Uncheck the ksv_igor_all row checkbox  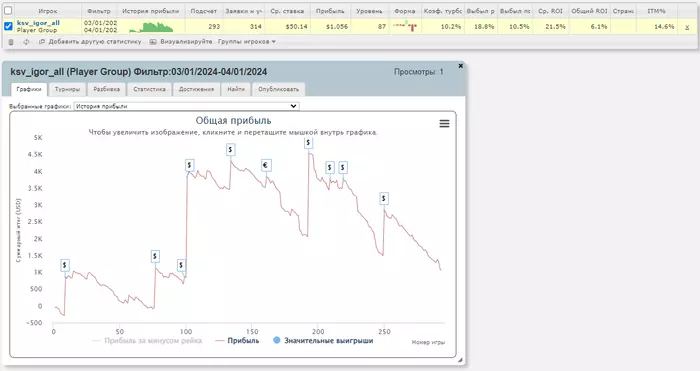8,26
